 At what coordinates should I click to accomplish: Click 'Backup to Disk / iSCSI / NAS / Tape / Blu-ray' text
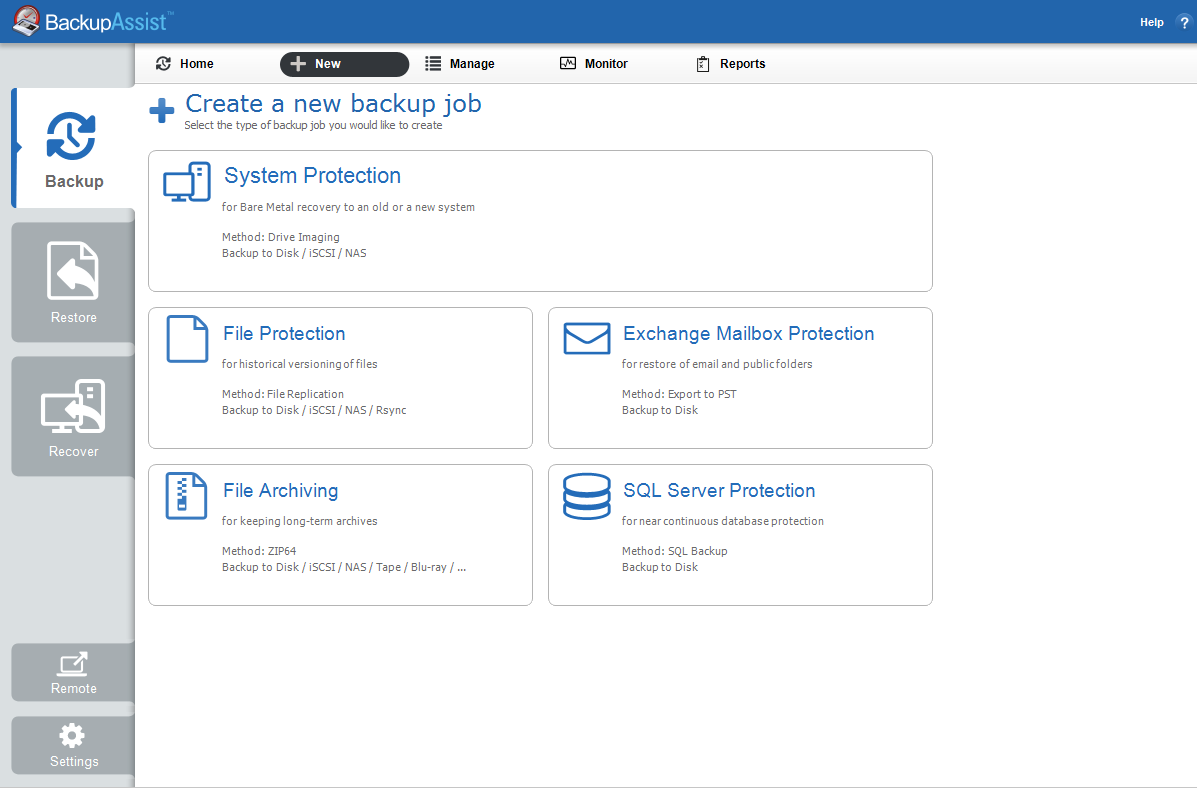(344, 567)
